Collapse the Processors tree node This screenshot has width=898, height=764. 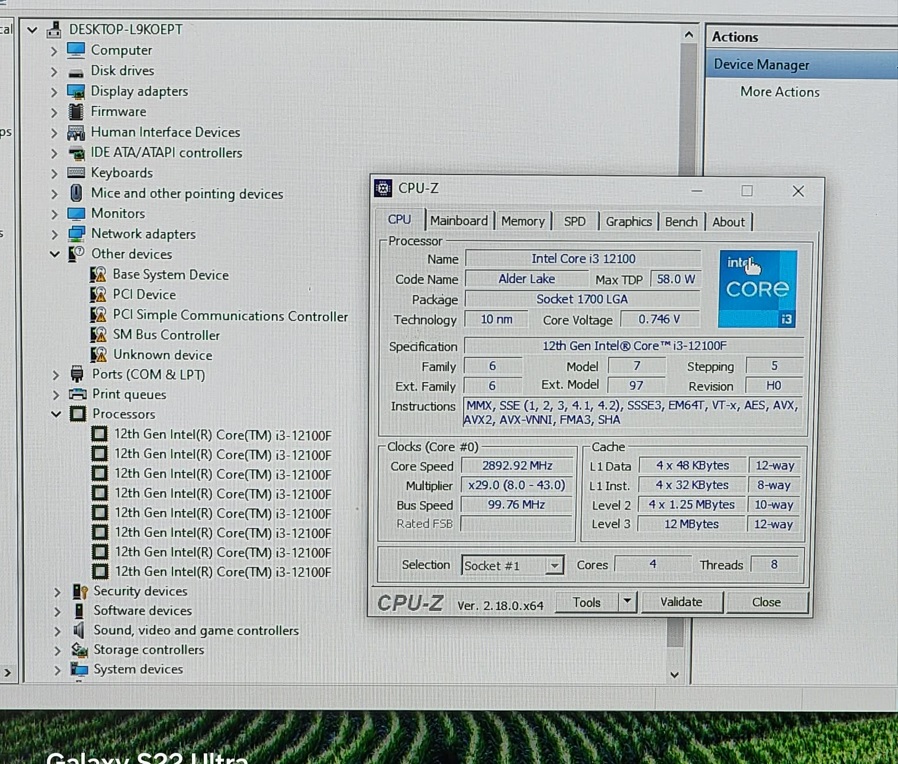tap(55, 414)
